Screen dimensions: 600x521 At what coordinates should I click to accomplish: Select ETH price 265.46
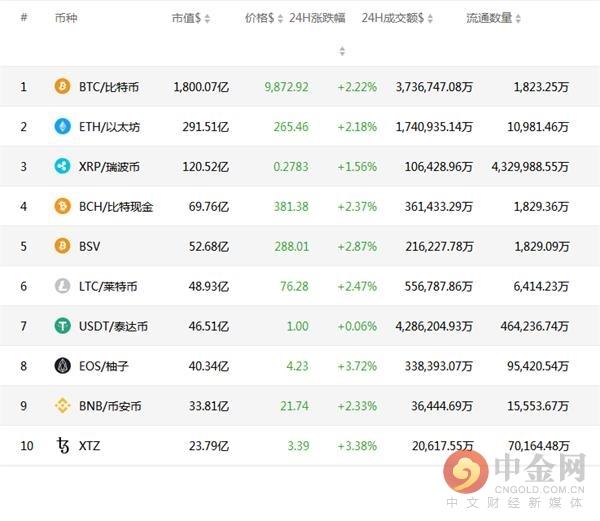tap(291, 127)
